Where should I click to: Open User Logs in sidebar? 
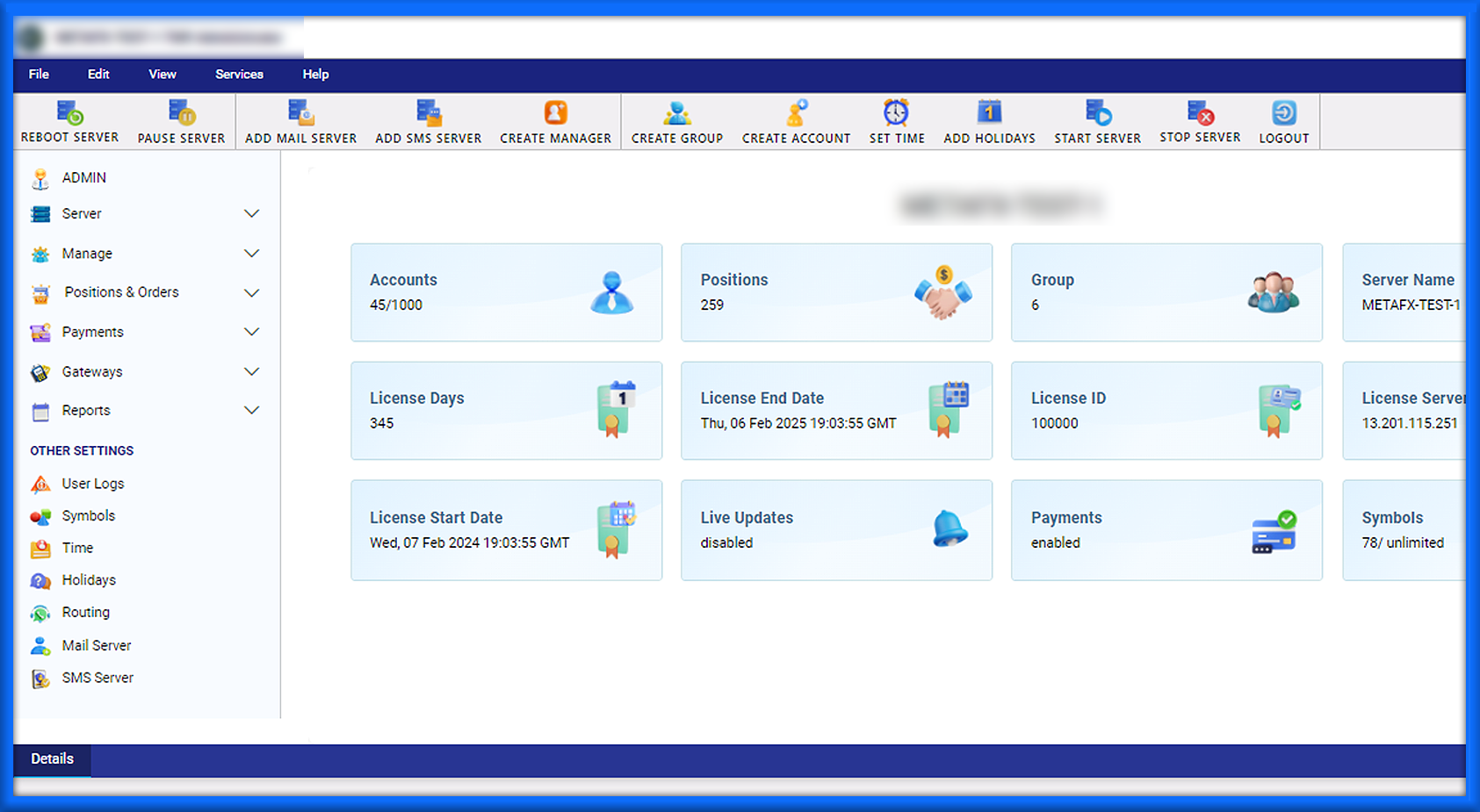[x=92, y=484]
